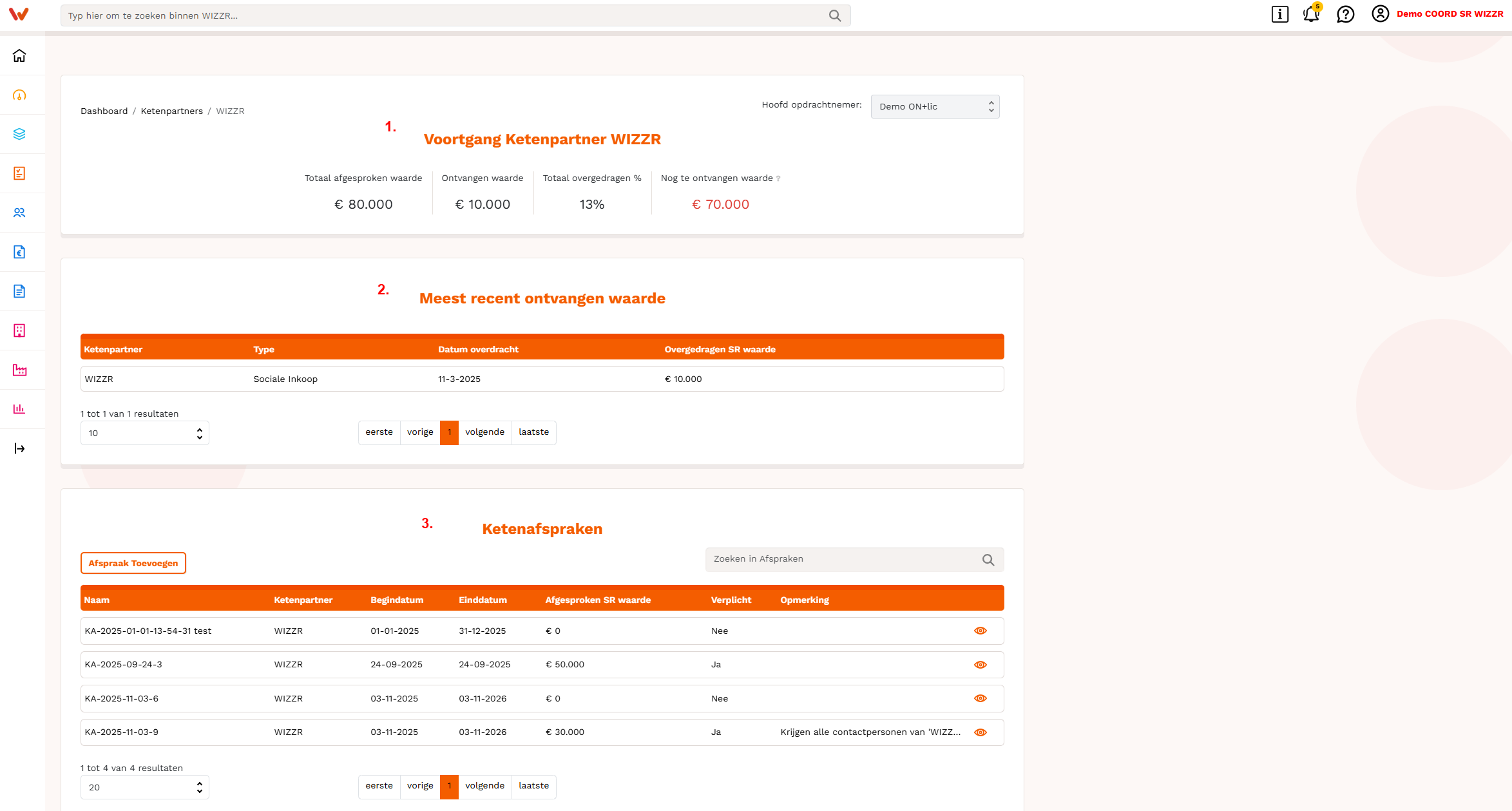Viewport: 1512px width, 811px height.
Task: Sort by the Overgedragen SR waarde column header
Action: 720,349
